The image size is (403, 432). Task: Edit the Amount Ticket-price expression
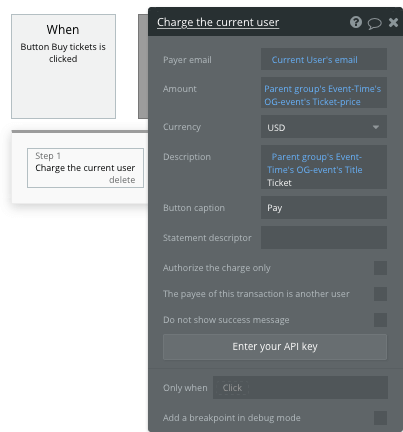pyautogui.click(x=324, y=93)
